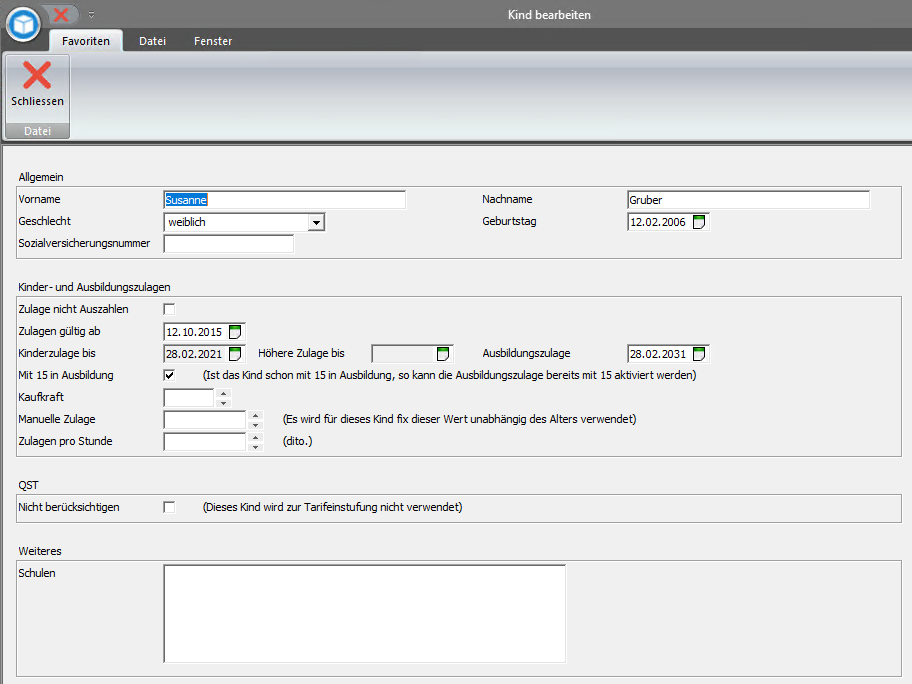912x684 pixels.
Task: Click the Kaufkraft value field
Action: (190, 398)
